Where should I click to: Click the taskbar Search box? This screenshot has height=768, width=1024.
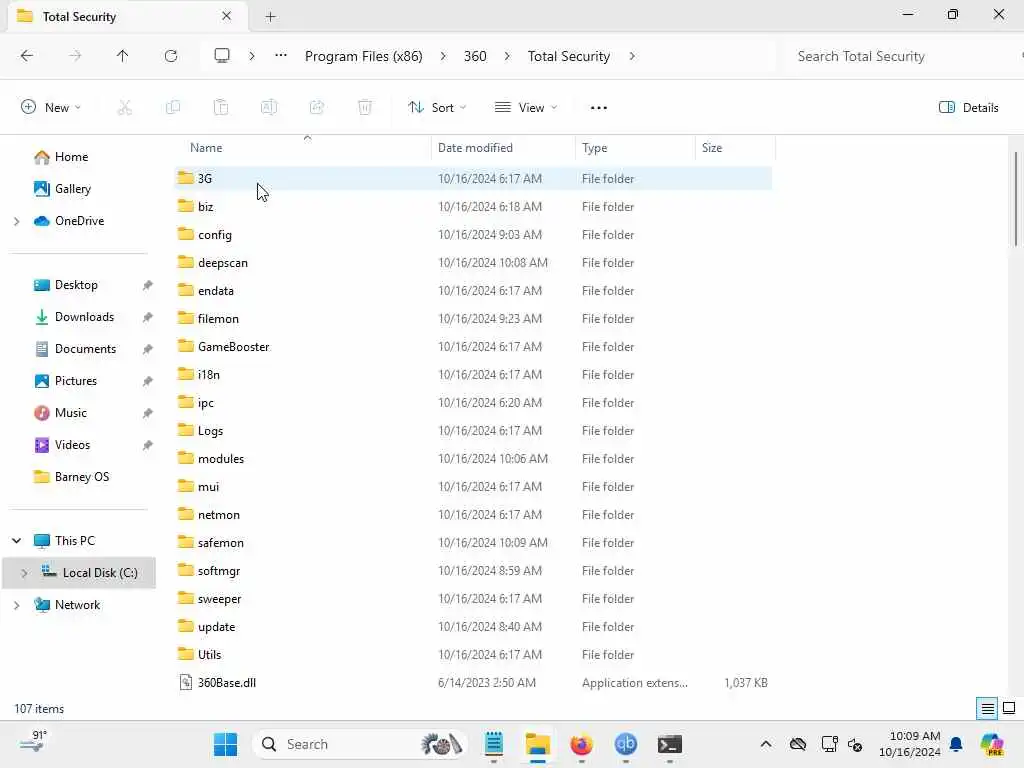359,744
